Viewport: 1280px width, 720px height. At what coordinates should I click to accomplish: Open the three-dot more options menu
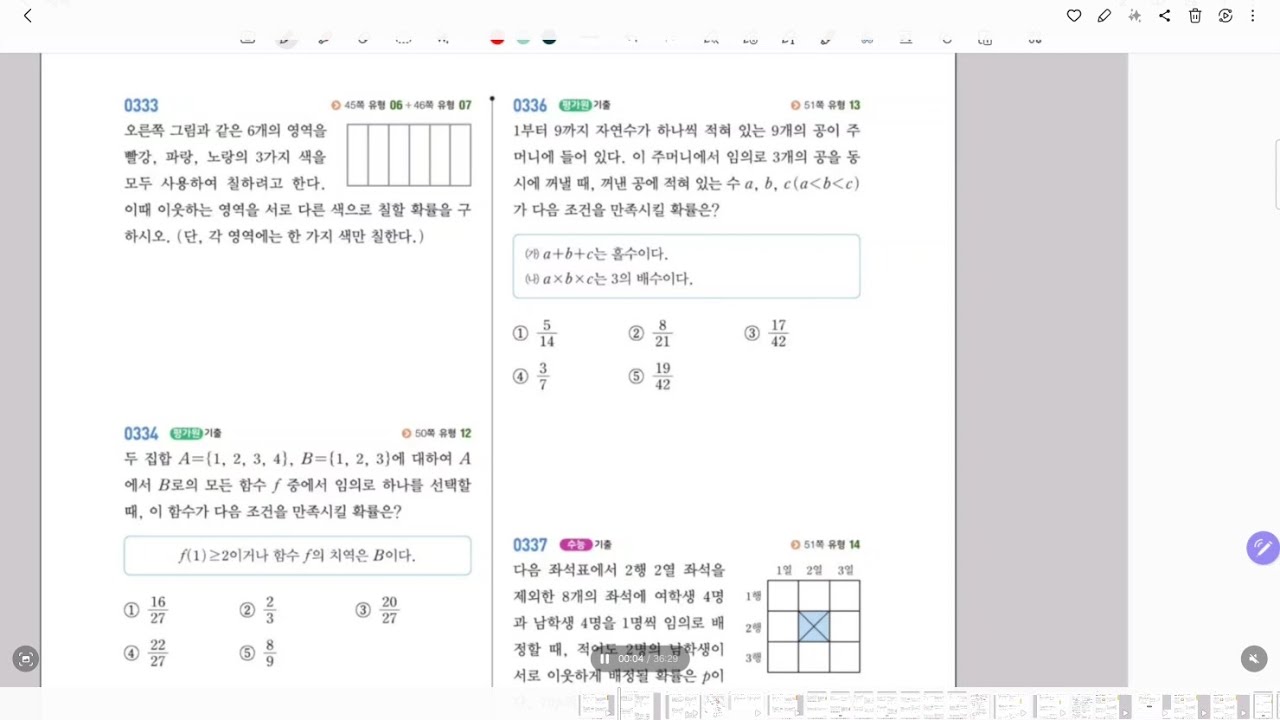[x=1255, y=15]
